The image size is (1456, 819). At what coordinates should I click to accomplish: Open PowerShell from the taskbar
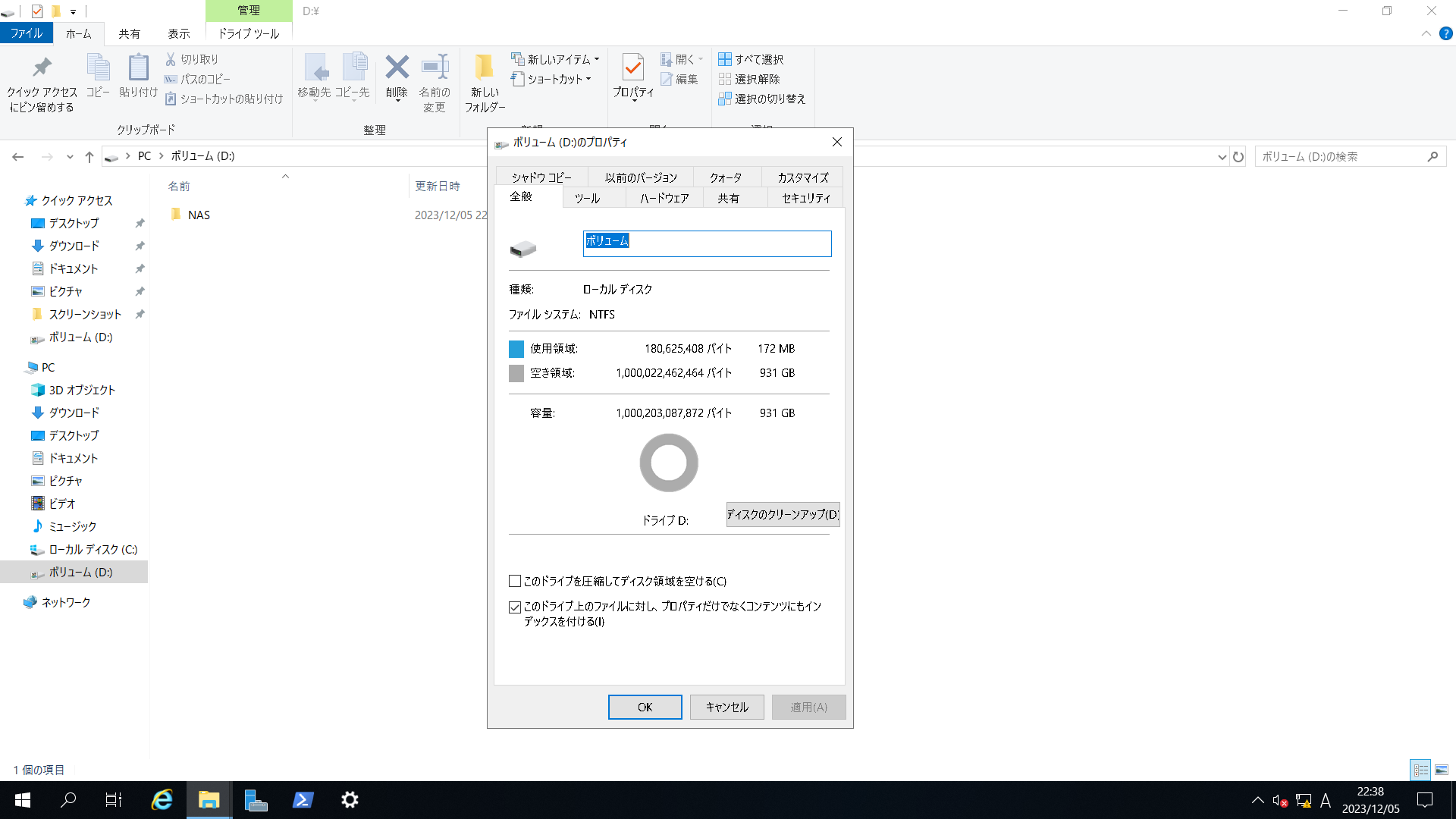tap(303, 800)
